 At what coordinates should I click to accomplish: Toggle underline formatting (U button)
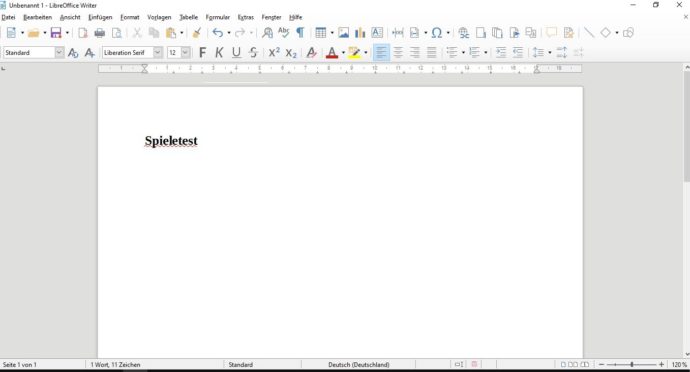[236, 52]
